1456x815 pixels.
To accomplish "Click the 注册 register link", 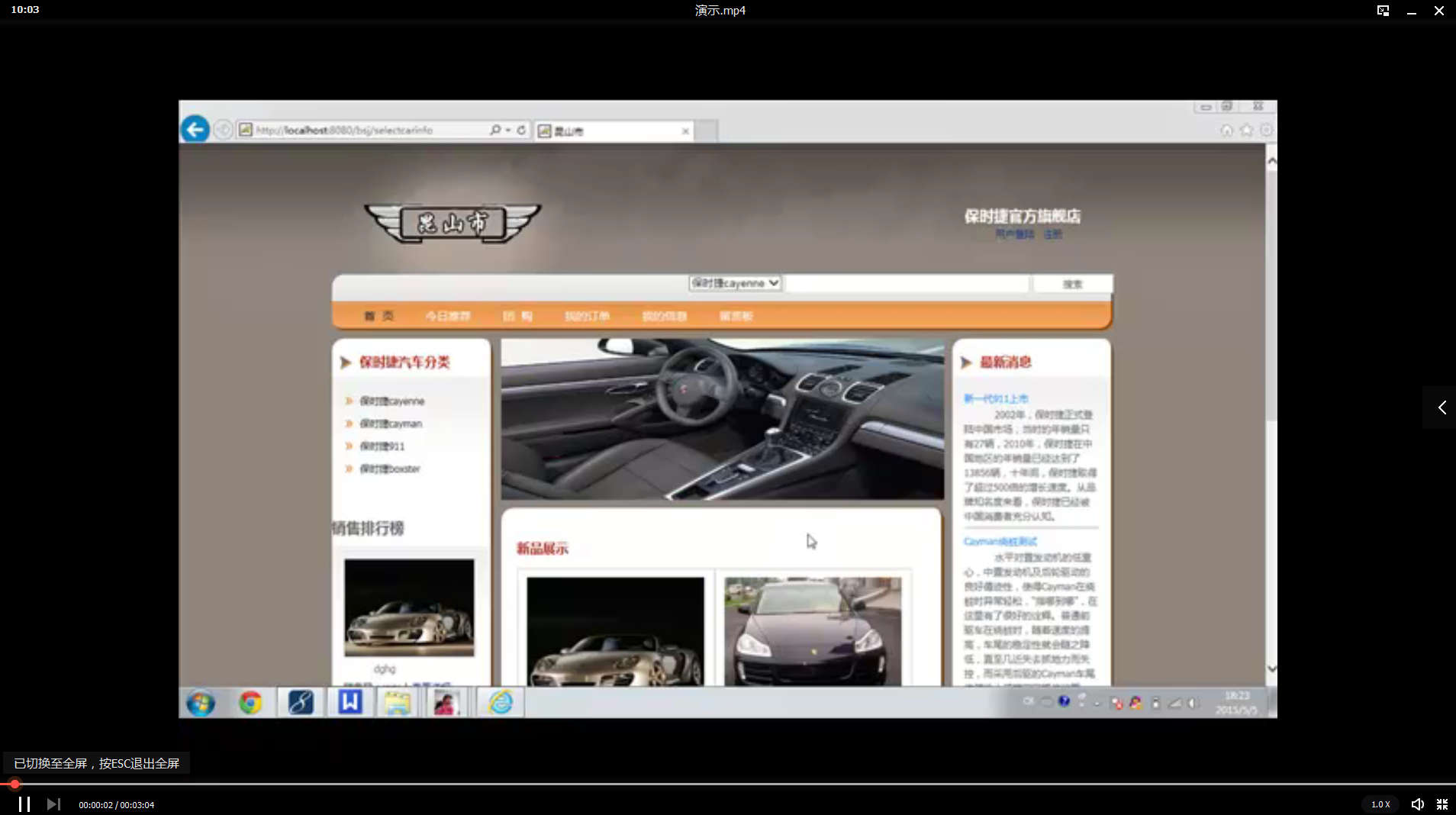I will 1053,234.
